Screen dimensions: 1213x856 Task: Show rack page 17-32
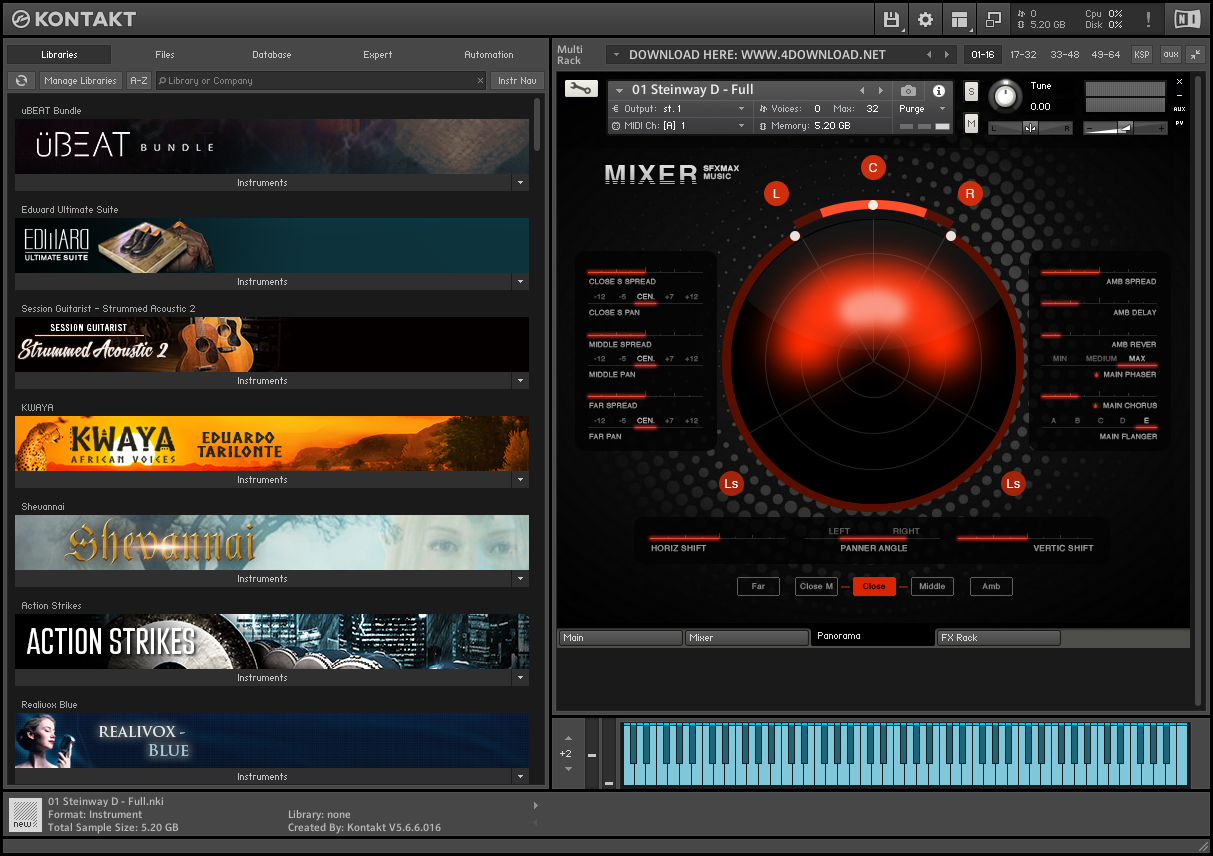tap(1023, 55)
